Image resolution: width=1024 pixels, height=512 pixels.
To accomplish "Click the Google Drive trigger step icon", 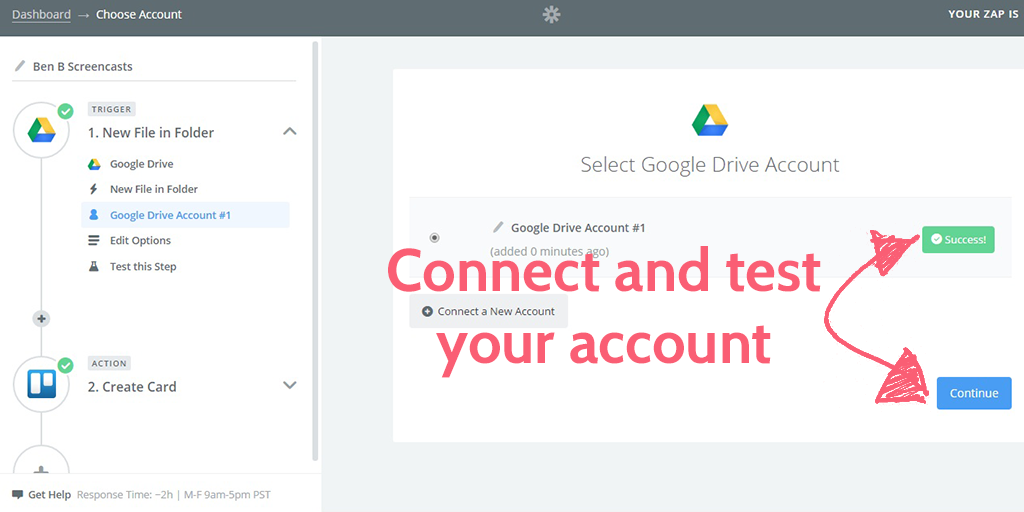I will (x=41, y=131).
